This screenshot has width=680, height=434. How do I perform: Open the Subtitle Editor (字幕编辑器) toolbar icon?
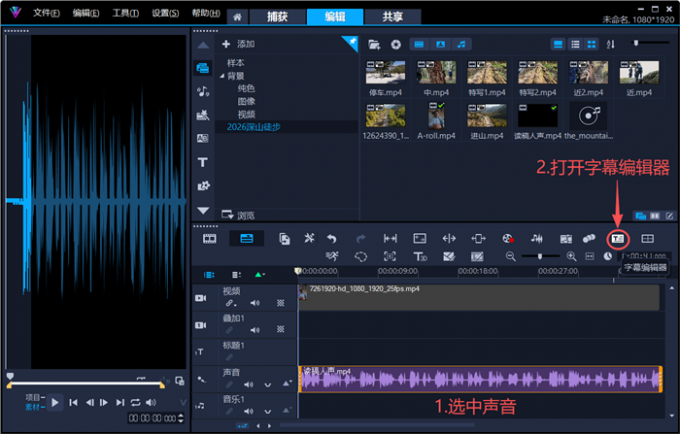(618, 238)
